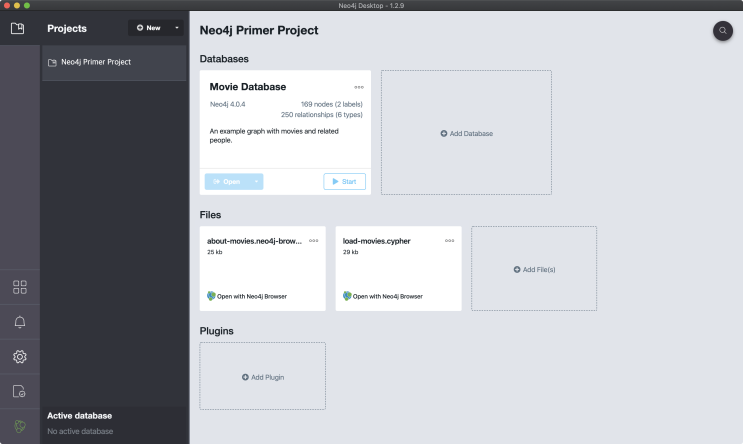Open the Projects sidebar icon
Image resolution: width=743 pixels, height=444 pixels.
[19, 29]
